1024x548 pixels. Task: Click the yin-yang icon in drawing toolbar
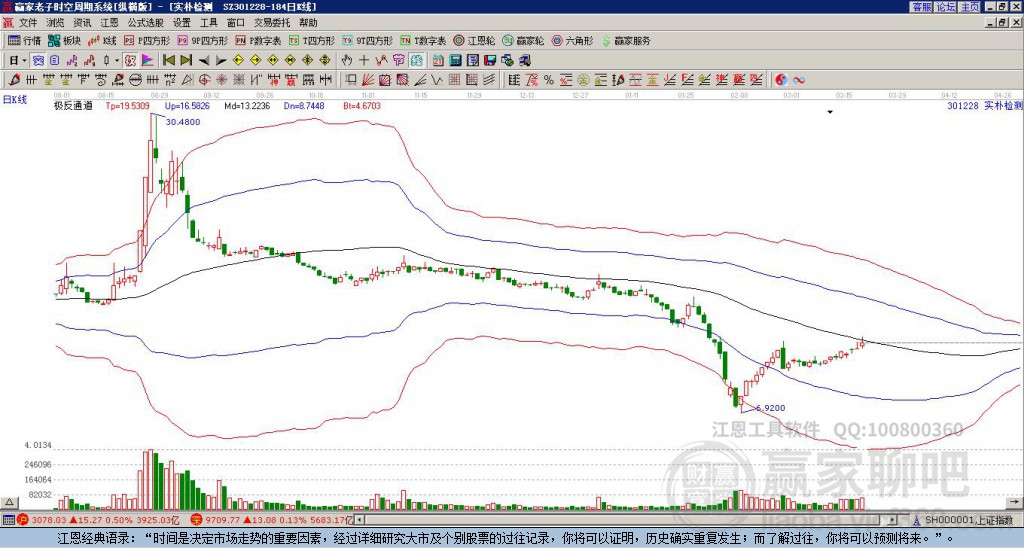click(780, 80)
